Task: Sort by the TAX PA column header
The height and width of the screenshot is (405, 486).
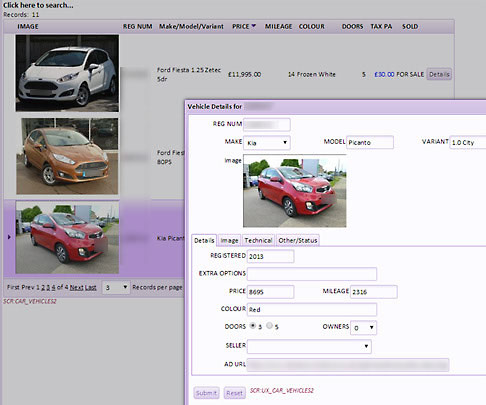Action: click(x=381, y=26)
